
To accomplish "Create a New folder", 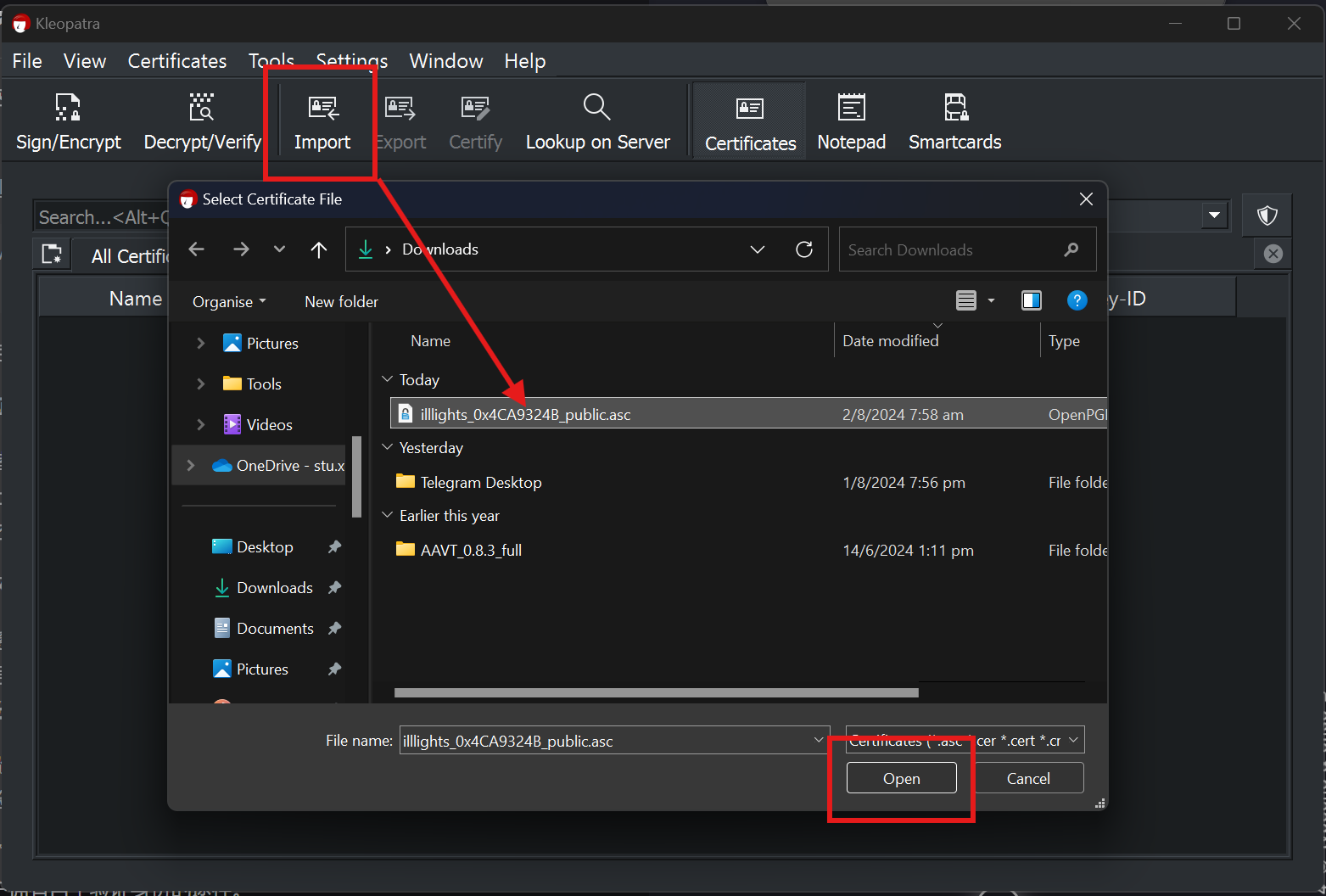I will pos(342,302).
